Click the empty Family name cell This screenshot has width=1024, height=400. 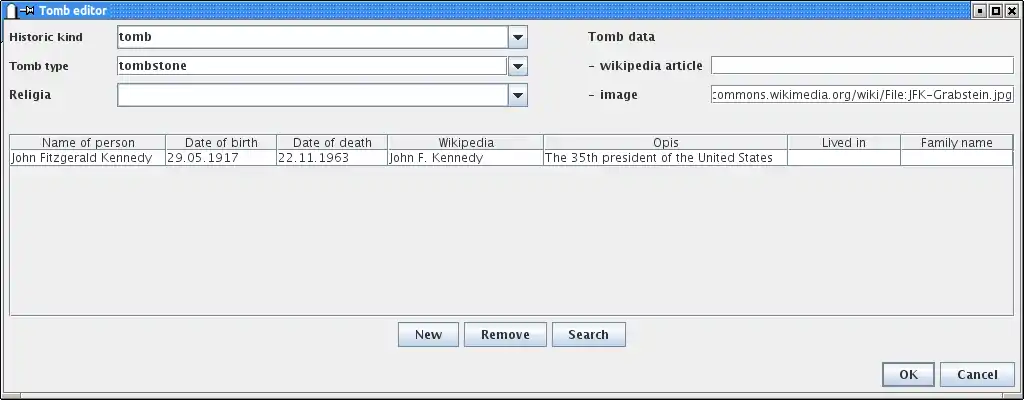point(956,158)
